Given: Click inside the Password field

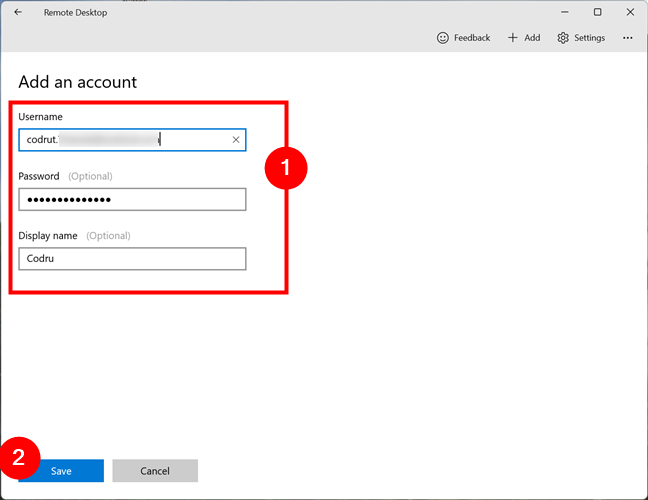Looking at the screenshot, I should pos(132,200).
